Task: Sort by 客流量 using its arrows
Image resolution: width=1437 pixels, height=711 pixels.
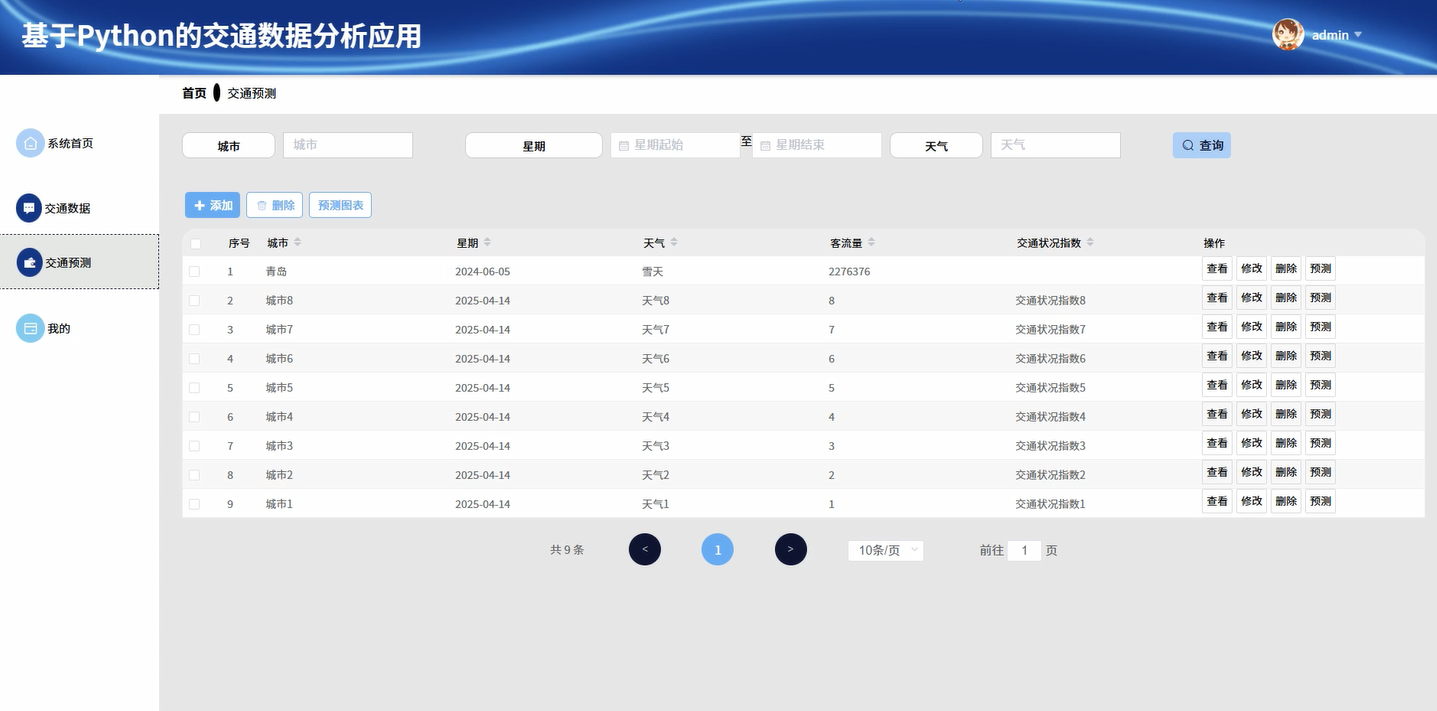Action: [x=871, y=241]
